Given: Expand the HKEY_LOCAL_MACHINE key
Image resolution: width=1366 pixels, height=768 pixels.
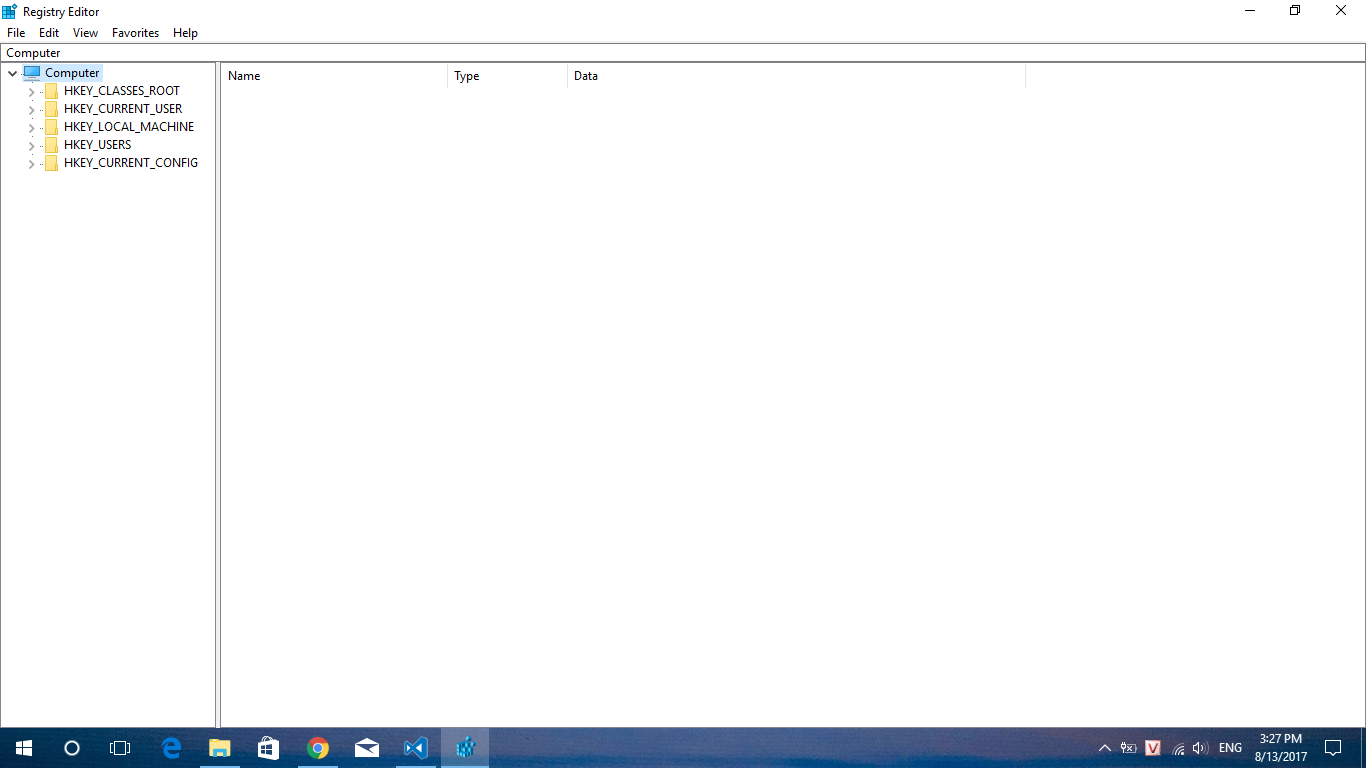Looking at the screenshot, I should (31, 127).
